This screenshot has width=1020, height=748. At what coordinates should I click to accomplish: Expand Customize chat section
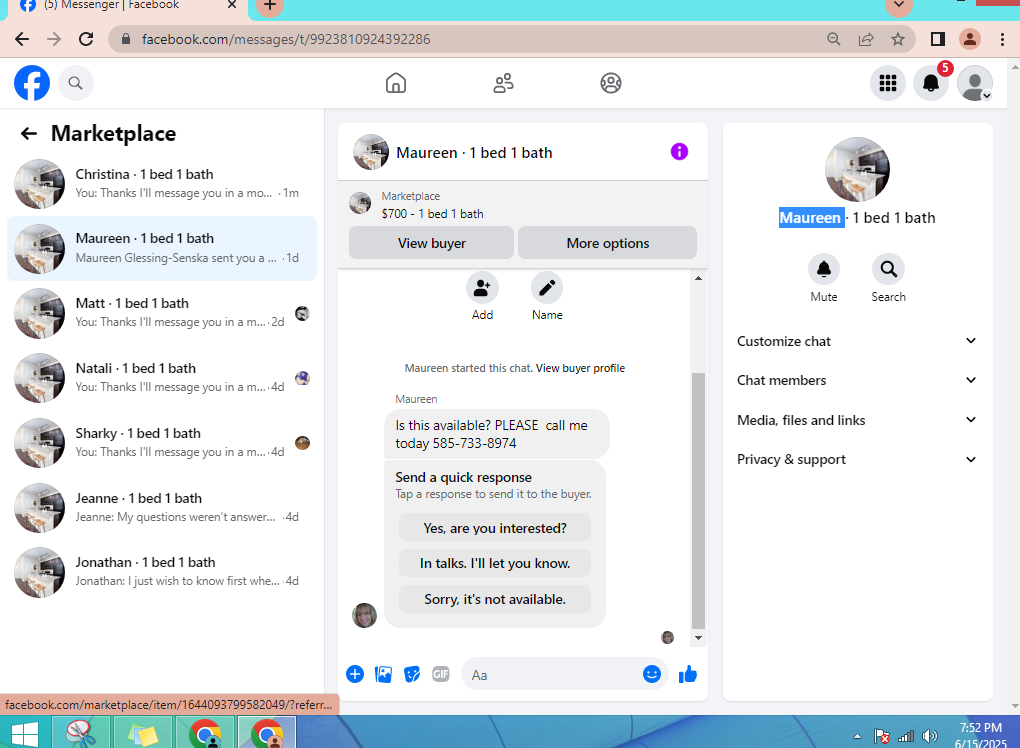(857, 341)
